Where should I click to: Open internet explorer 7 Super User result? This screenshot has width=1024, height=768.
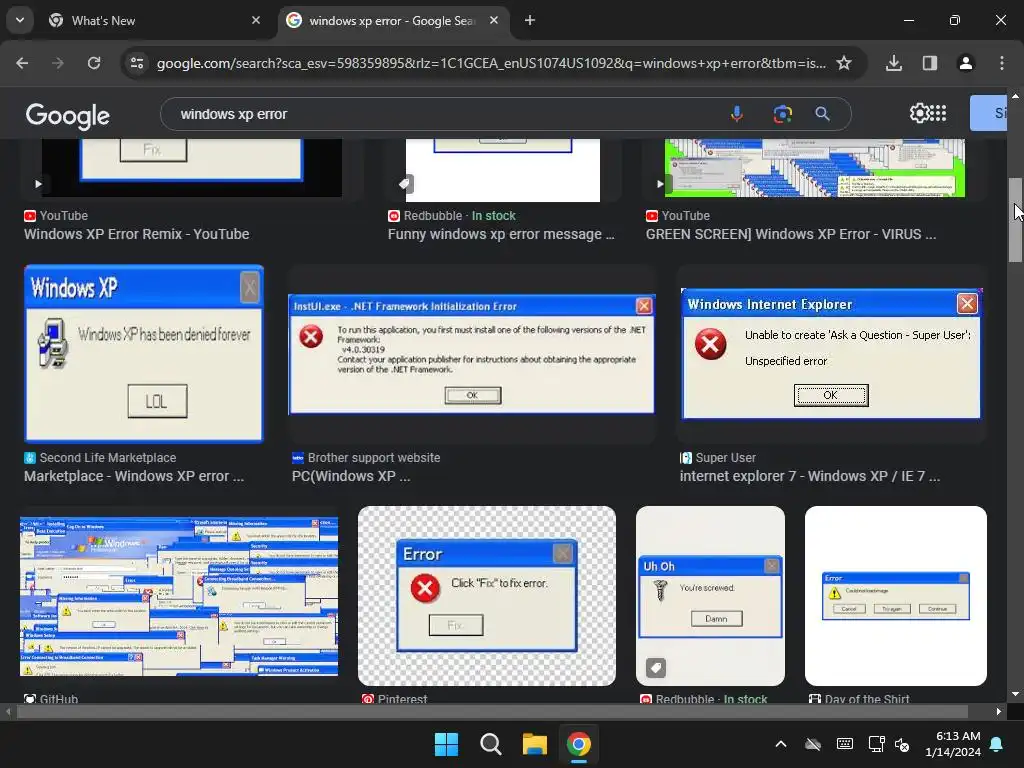click(x=810, y=476)
